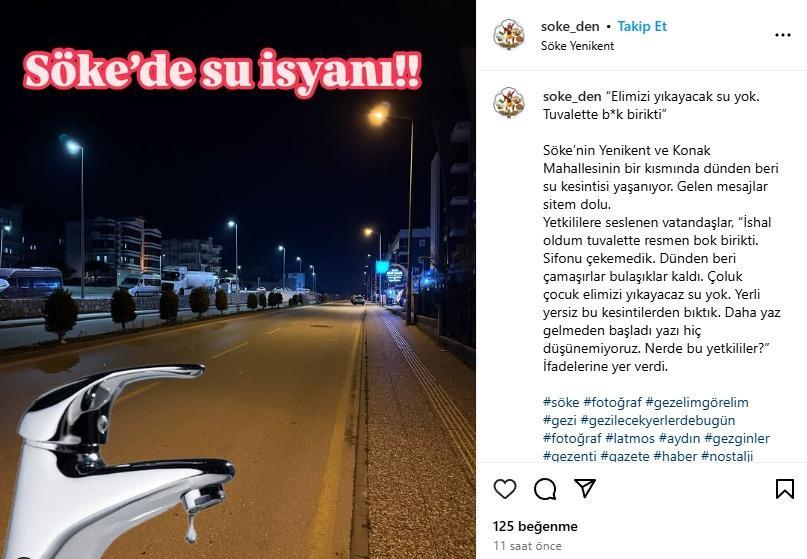Open the #söke hashtag
Viewport: 807px width, 559px height.
[561, 403]
